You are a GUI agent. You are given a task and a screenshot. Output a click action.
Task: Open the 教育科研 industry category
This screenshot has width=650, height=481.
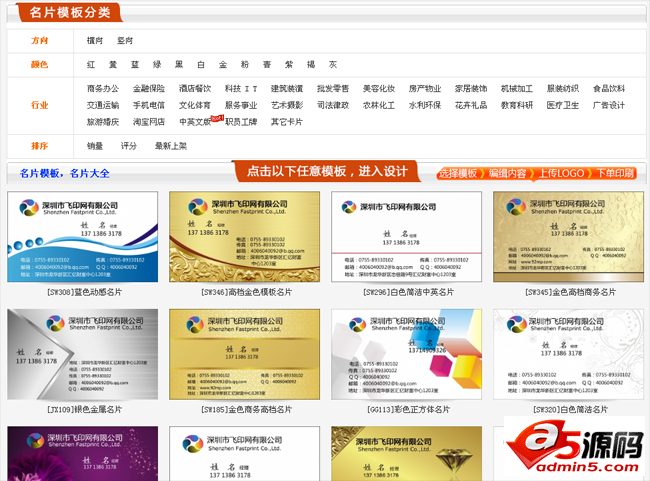(517, 105)
